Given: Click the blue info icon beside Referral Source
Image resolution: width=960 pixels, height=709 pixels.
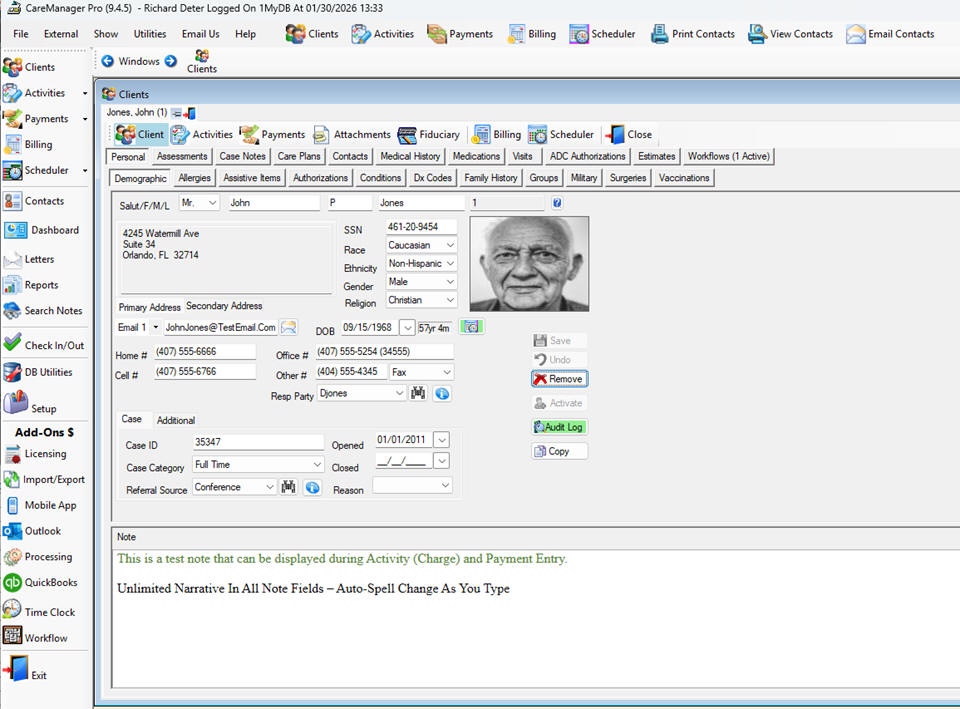Looking at the screenshot, I should pos(312,487).
